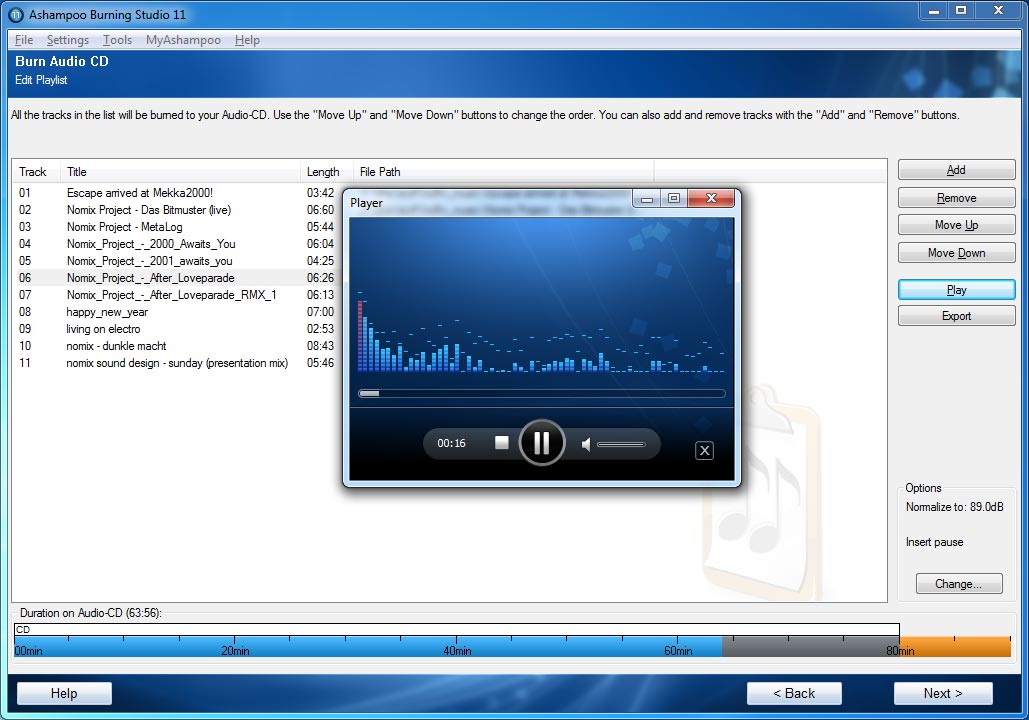Proceed with the Next button

(943, 693)
